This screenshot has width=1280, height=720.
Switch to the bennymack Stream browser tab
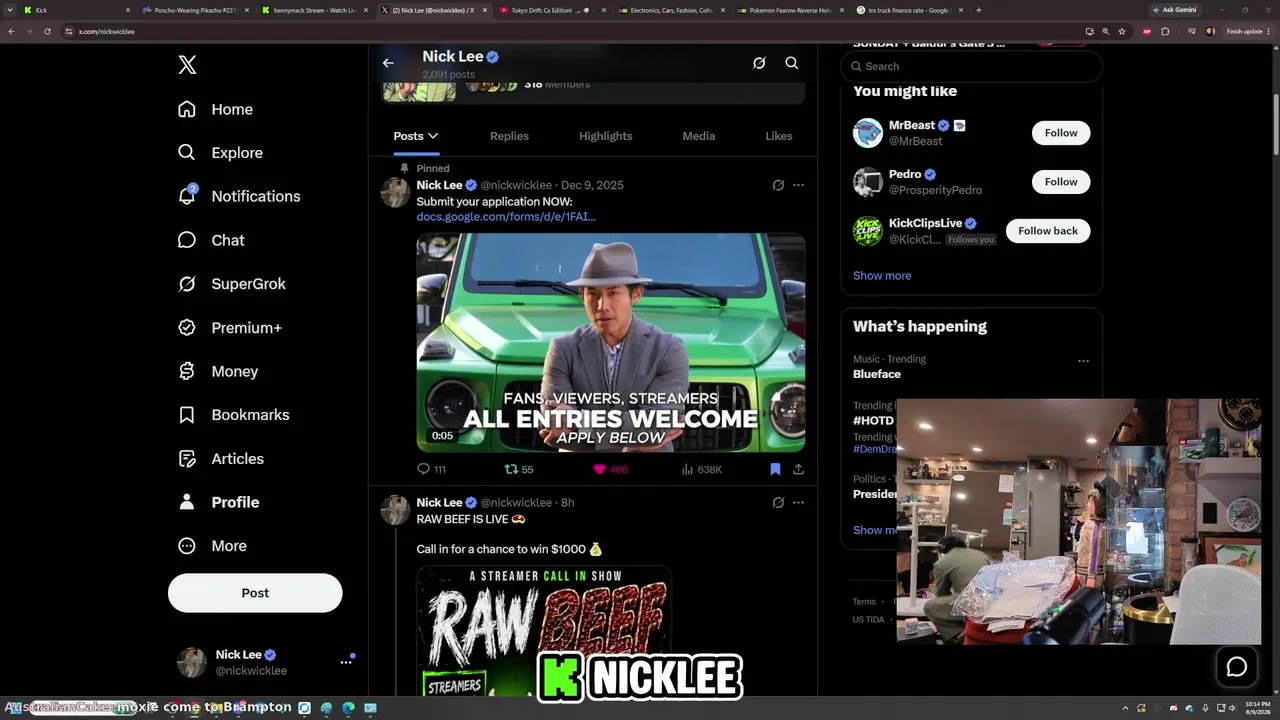[316, 10]
